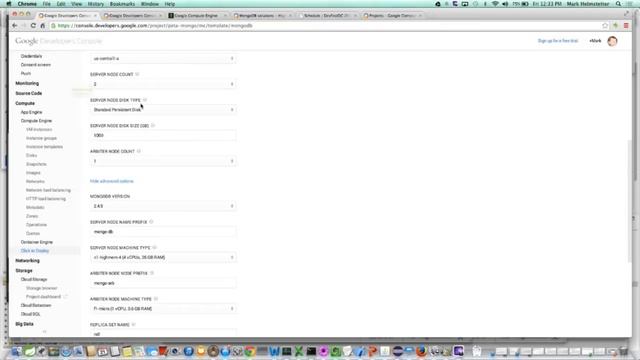Click the Server Node Name Prefix field
The image size is (640, 360).
pos(163,232)
